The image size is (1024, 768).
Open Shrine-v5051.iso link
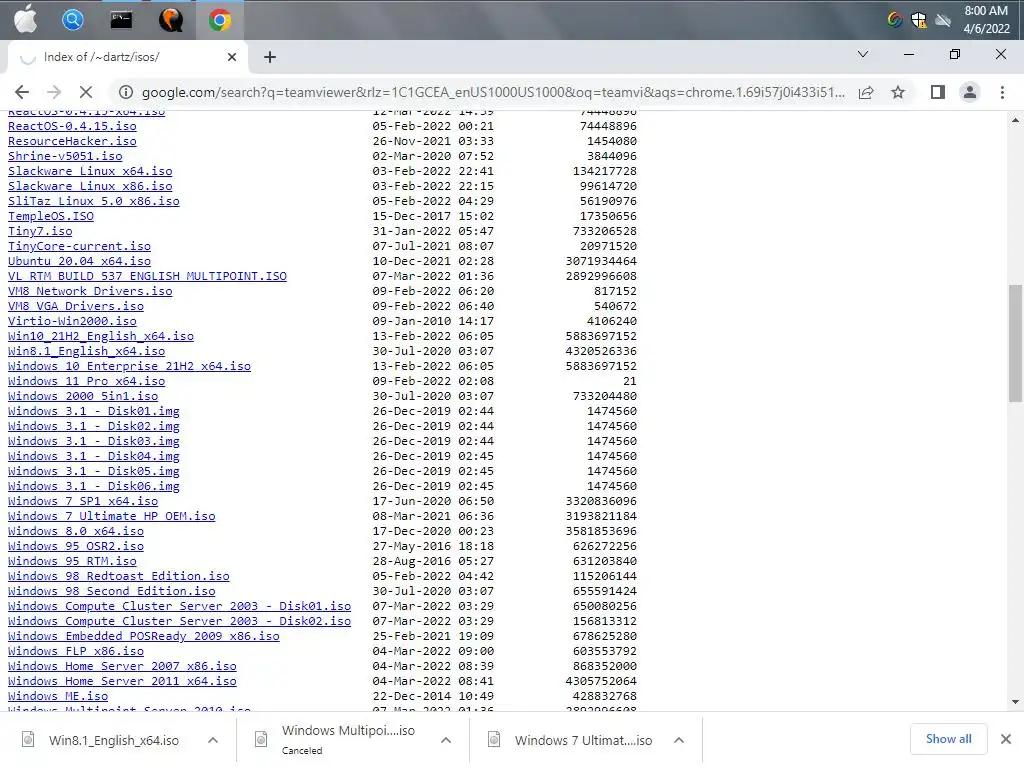pos(65,156)
